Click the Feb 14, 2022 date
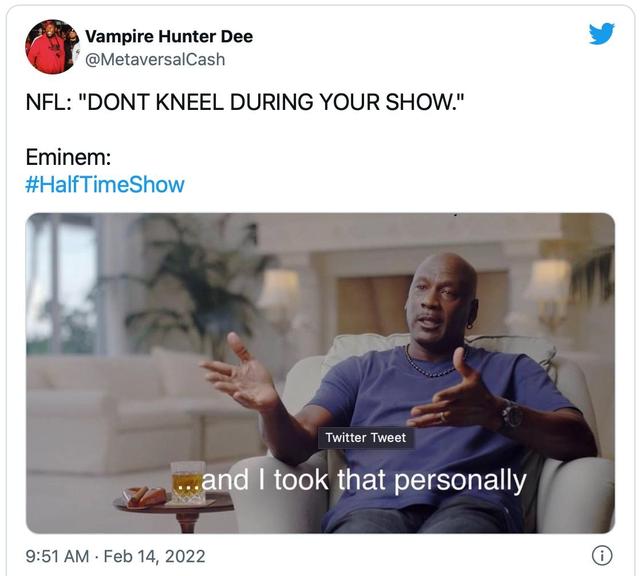Screen dimensions: 640x576 click(x=154, y=556)
